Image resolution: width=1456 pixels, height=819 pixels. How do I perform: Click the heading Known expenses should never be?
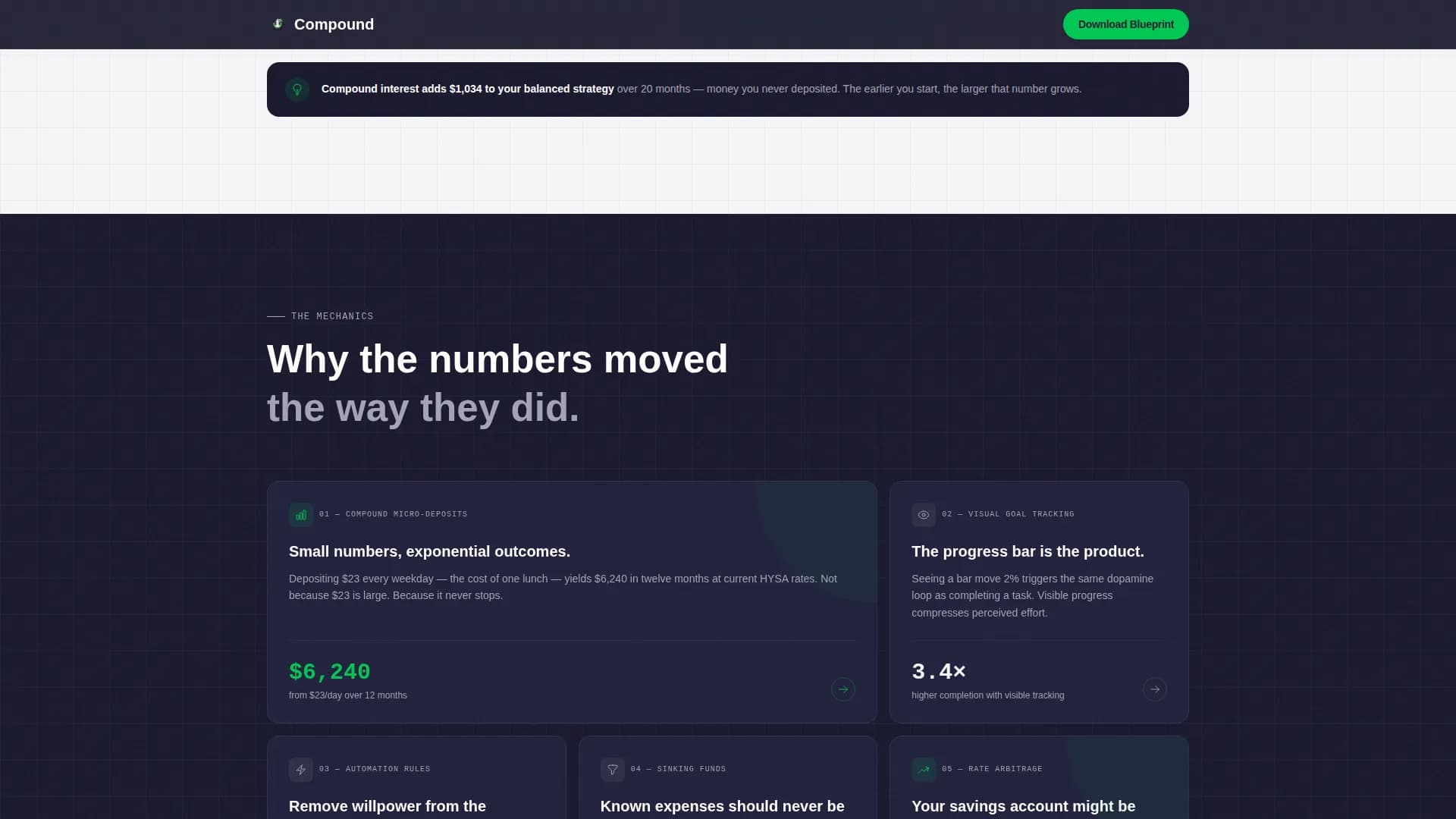click(x=722, y=806)
